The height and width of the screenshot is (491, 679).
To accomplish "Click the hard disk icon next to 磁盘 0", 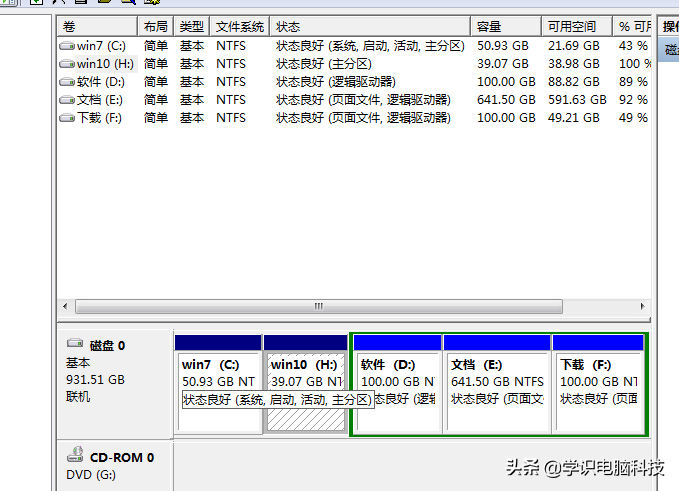I will [x=75, y=343].
